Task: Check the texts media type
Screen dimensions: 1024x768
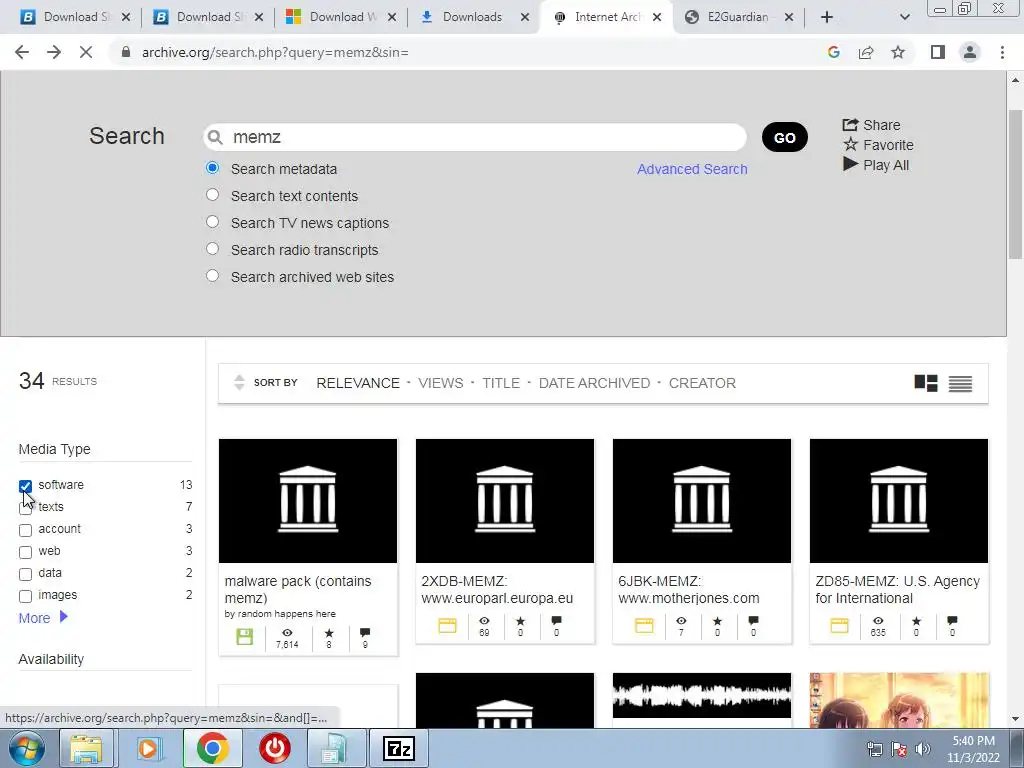Action: [25, 509]
